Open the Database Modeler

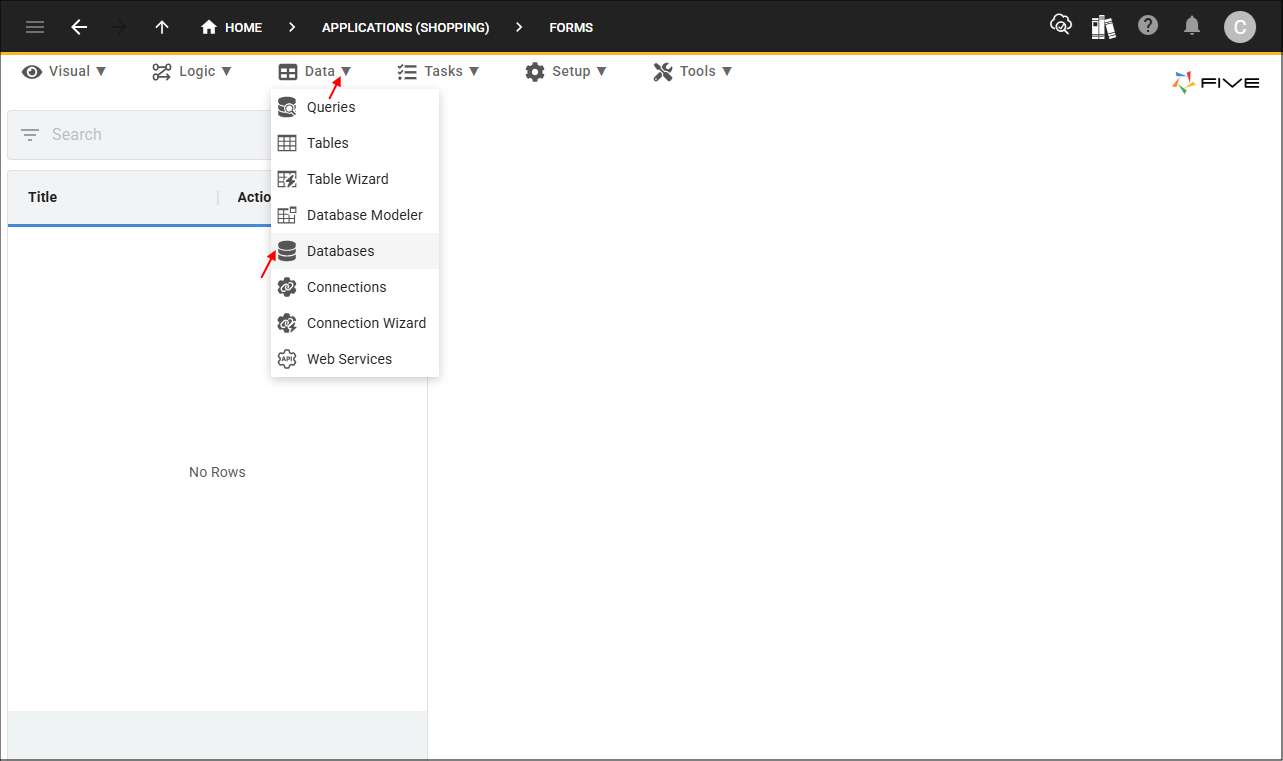point(364,215)
